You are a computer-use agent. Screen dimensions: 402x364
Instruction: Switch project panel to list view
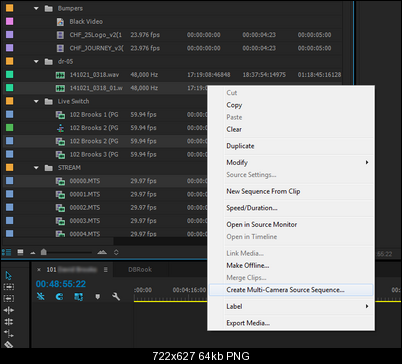[x=7, y=252]
